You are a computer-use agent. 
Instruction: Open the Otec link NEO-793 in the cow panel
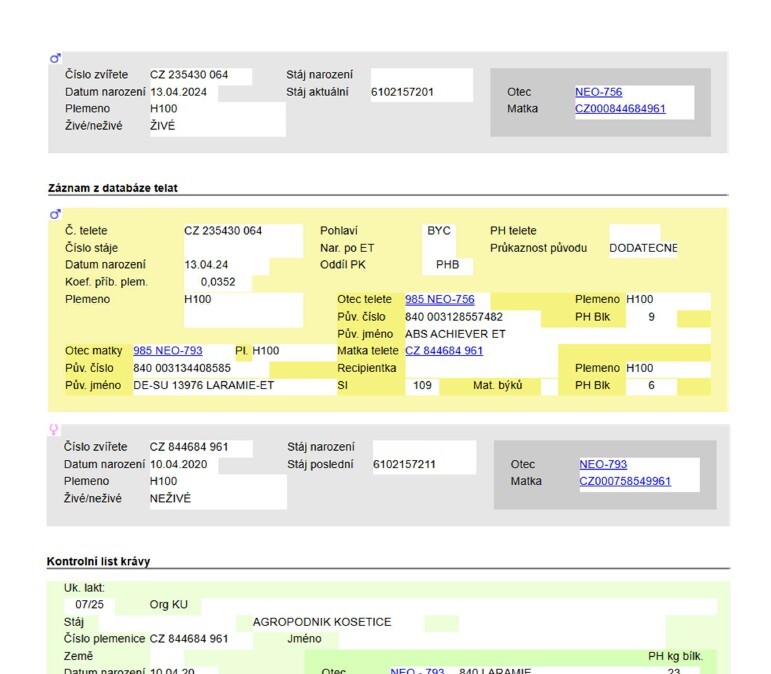[603, 464]
